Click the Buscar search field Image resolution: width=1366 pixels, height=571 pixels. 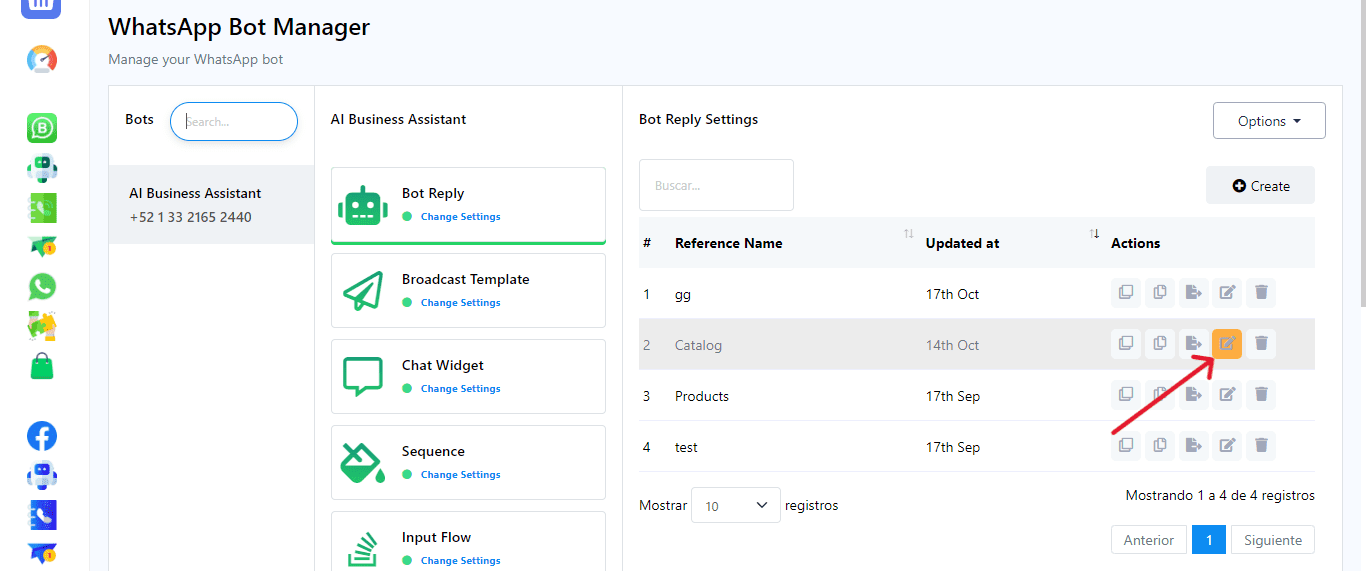(x=716, y=185)
